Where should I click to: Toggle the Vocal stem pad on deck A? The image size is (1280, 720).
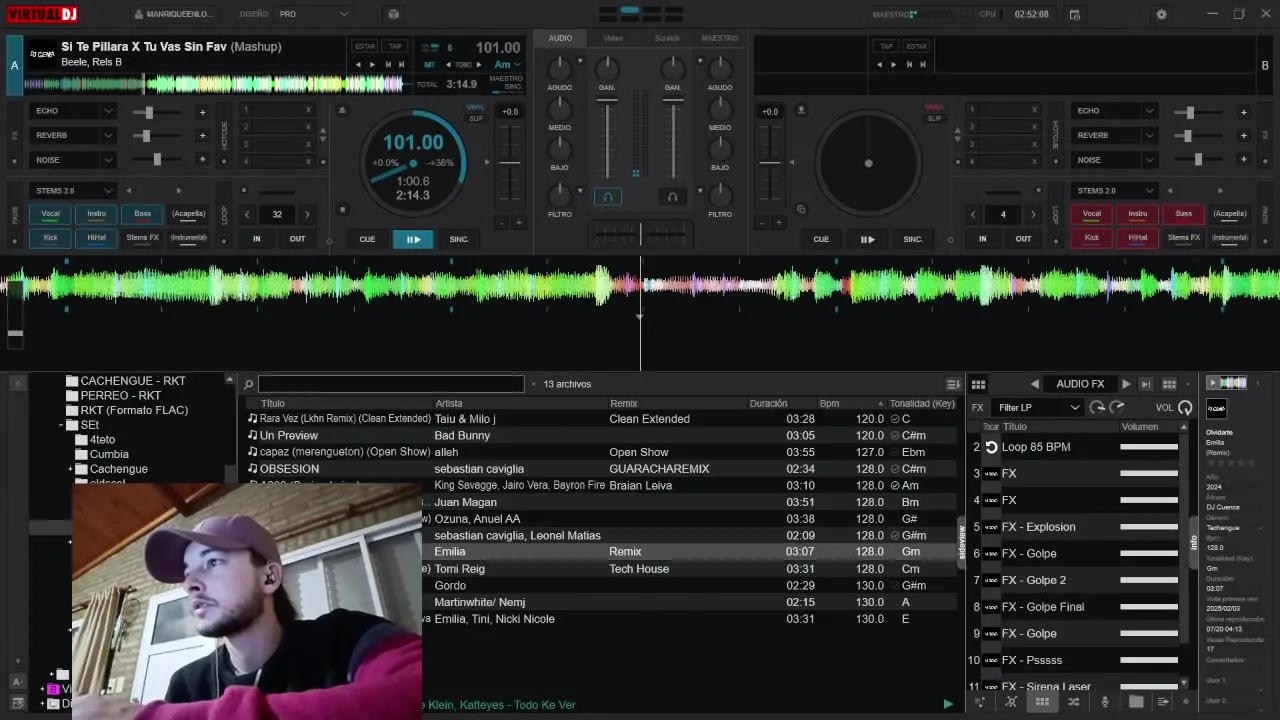pos(50,214)
